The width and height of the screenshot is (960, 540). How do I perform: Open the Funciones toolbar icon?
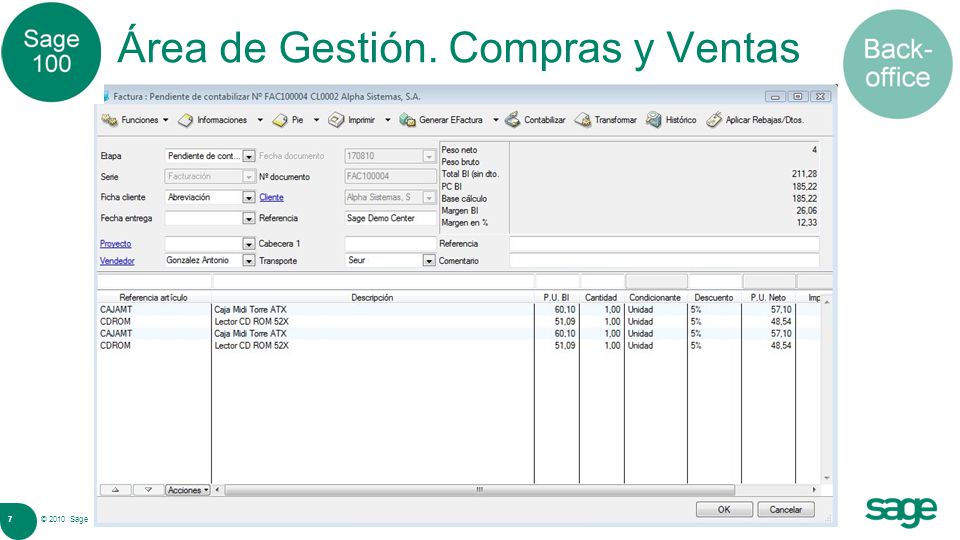click(x=110, y=120)
